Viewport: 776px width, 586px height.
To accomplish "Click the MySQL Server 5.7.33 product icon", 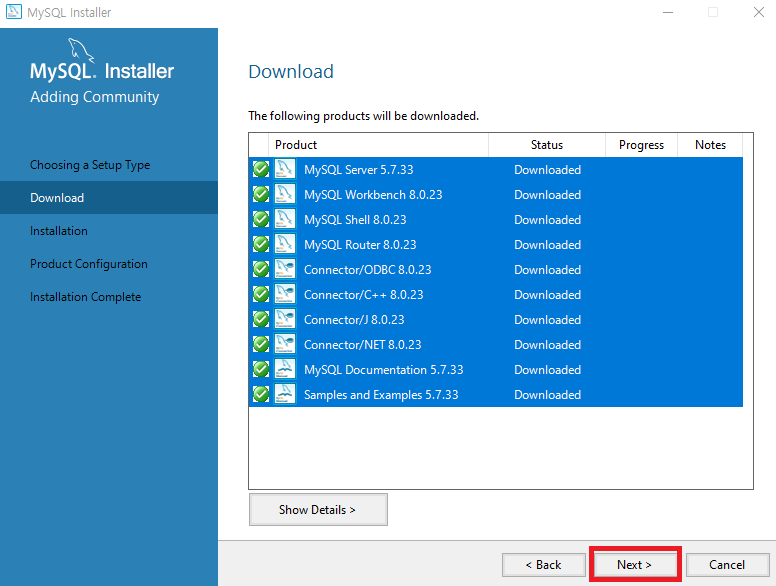I will point(285,169).
